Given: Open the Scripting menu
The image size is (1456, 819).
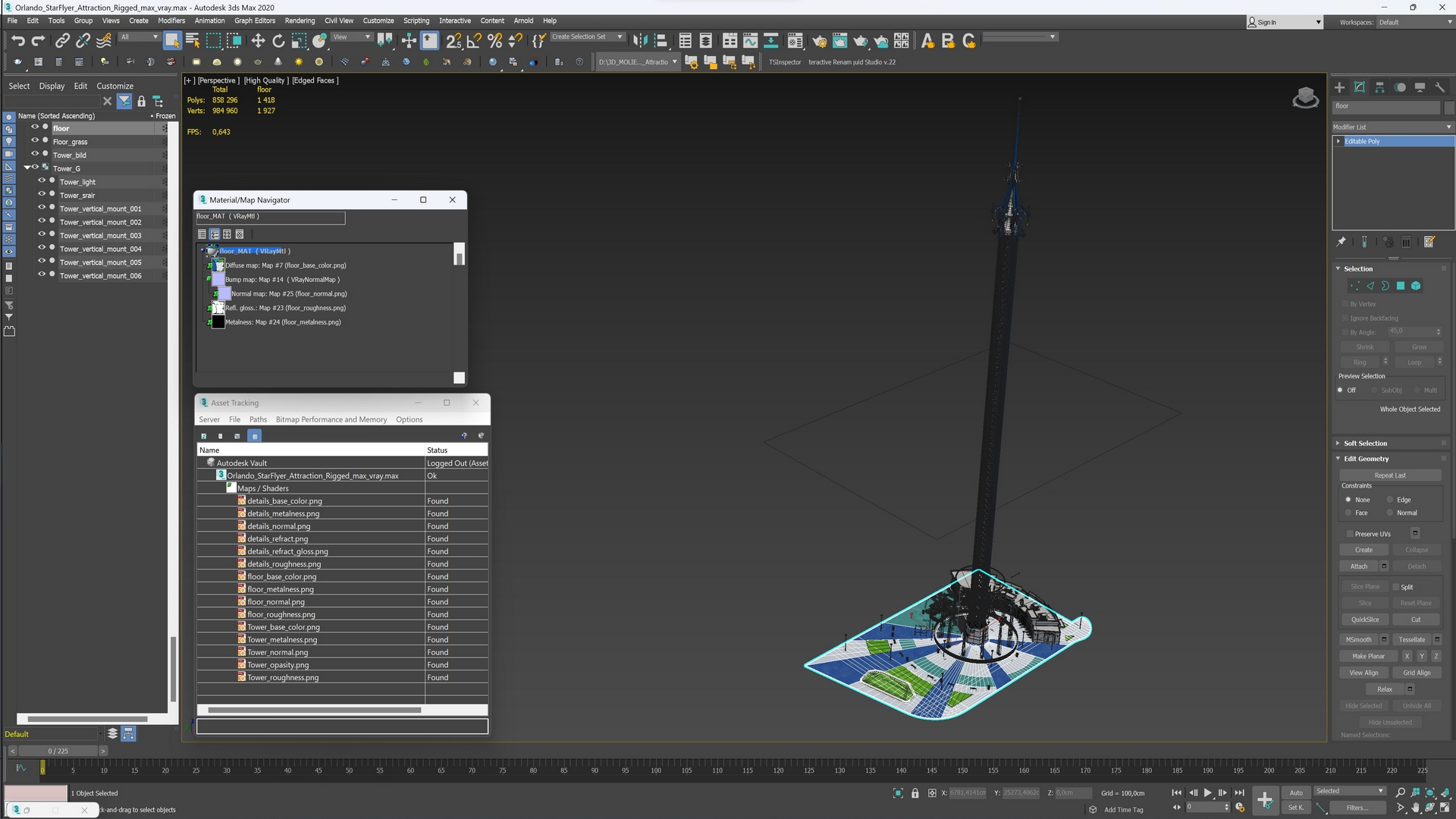Looking at the screenshot, I should [x=416, y=20].
